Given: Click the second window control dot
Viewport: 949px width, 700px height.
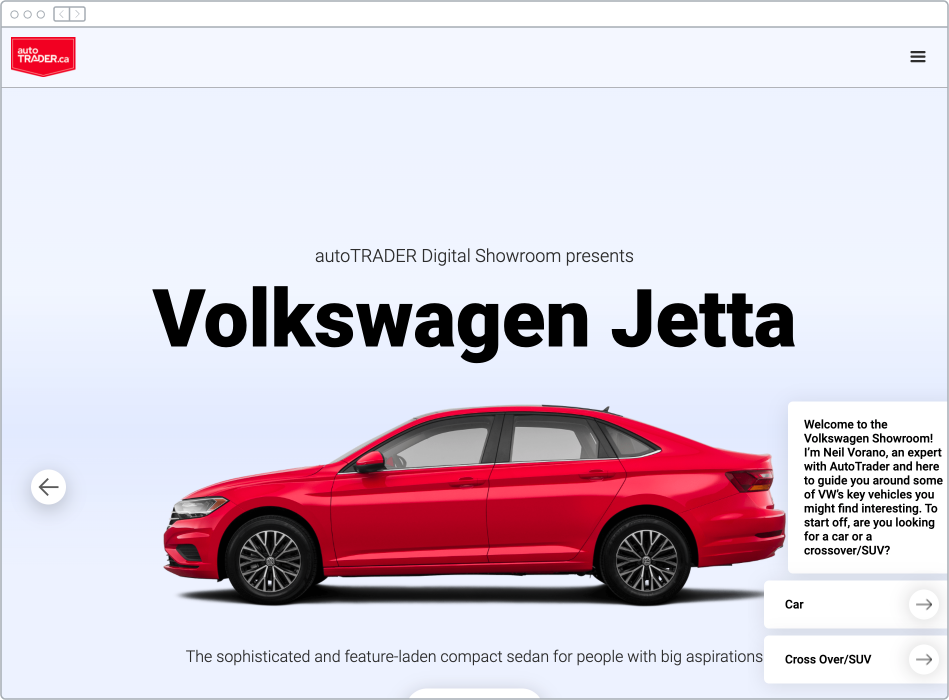Looking at the screenshot, I should [x=28, y=14].
